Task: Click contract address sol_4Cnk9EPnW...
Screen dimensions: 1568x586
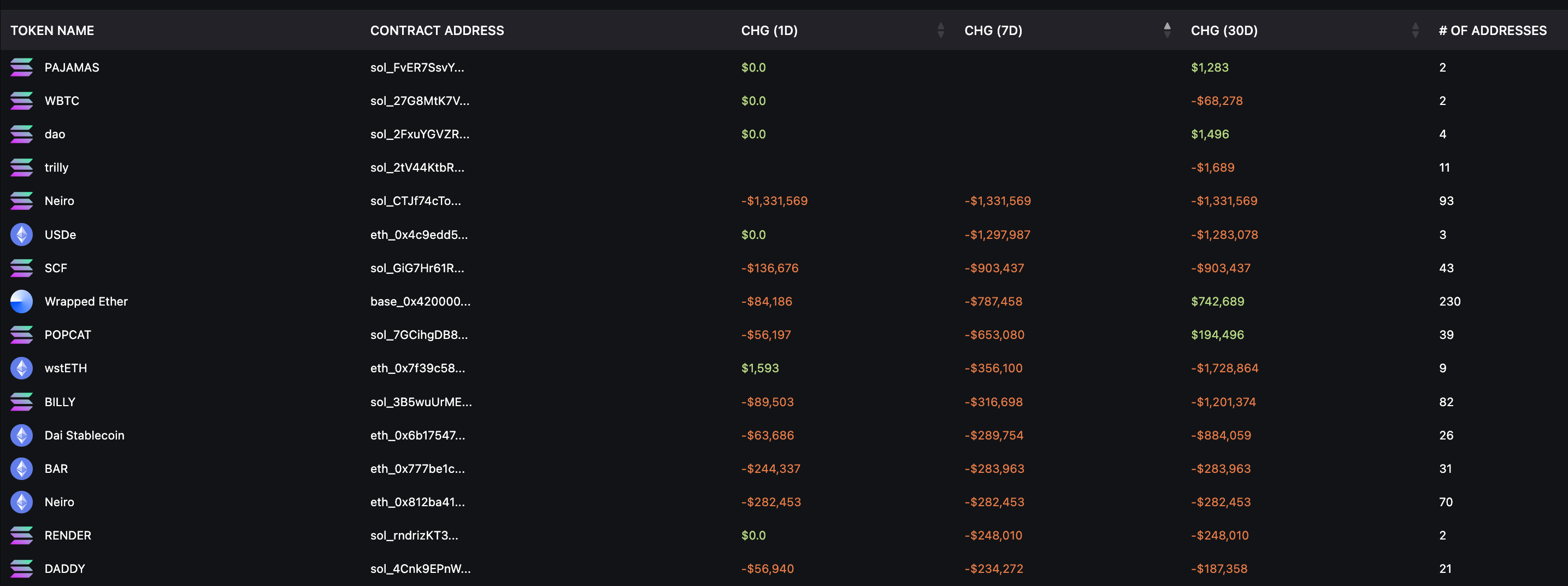Action: 421,569
